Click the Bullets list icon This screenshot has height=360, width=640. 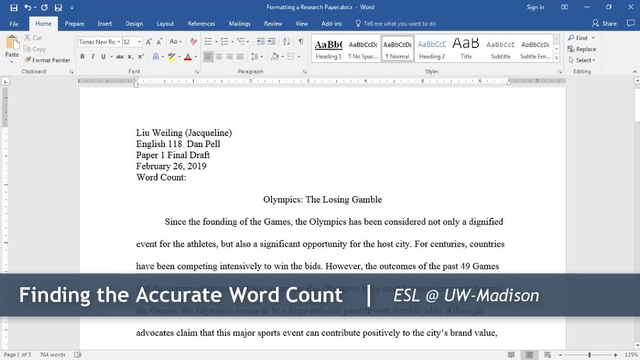click(208, 42)
